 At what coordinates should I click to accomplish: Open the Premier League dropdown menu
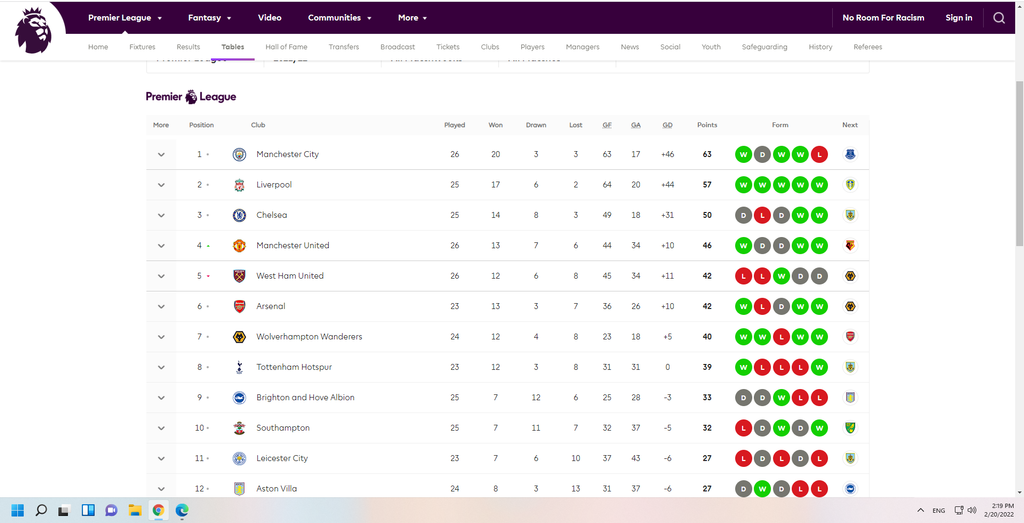tap(125, 18)
